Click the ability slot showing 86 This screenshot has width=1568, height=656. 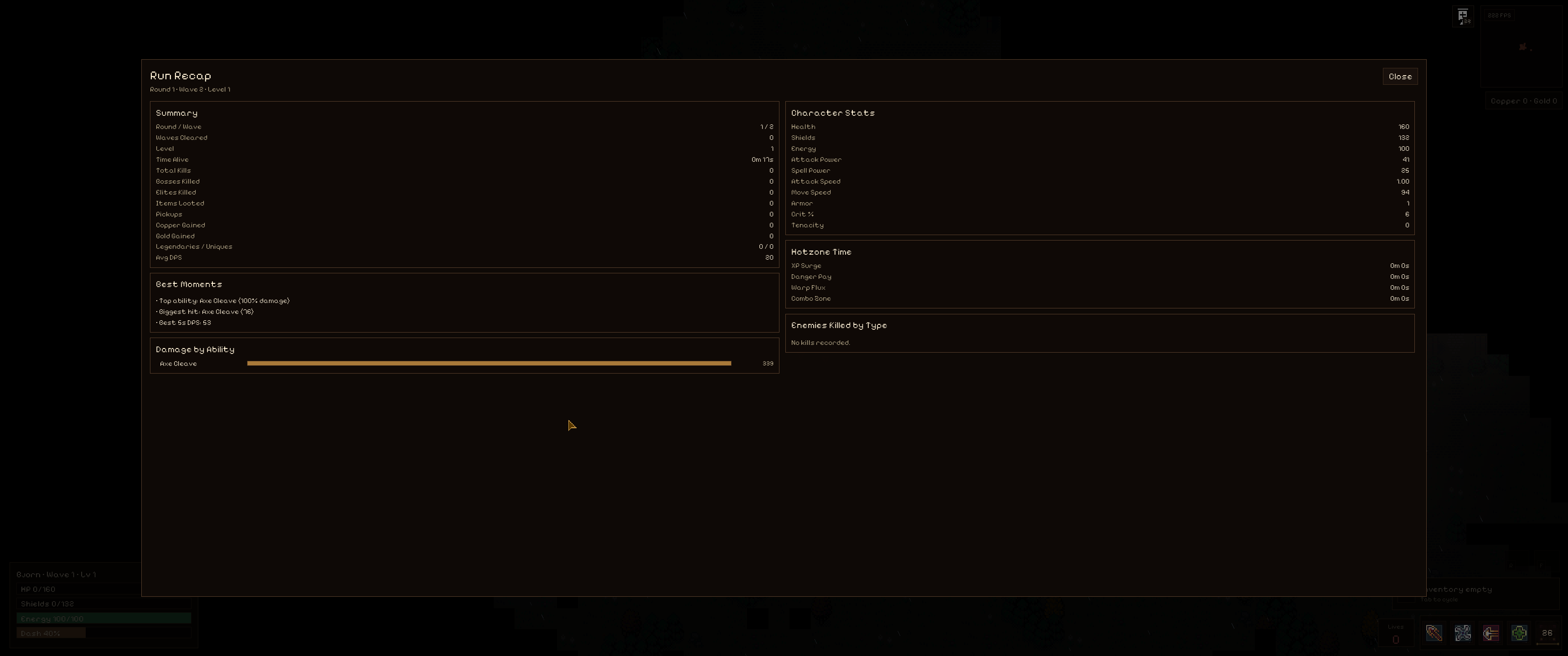pyautogui.click(x=1547, y=633)
